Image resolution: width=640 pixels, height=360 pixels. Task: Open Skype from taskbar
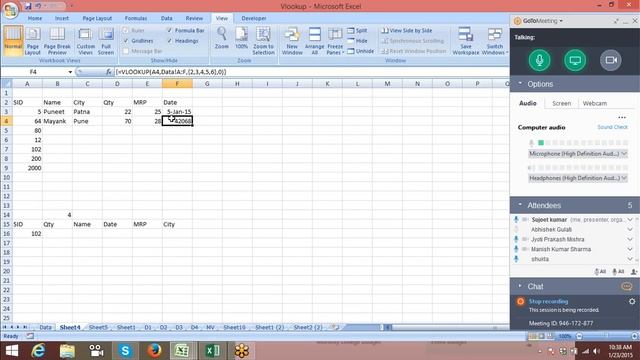pyautogui.click(x=125, y=351)
